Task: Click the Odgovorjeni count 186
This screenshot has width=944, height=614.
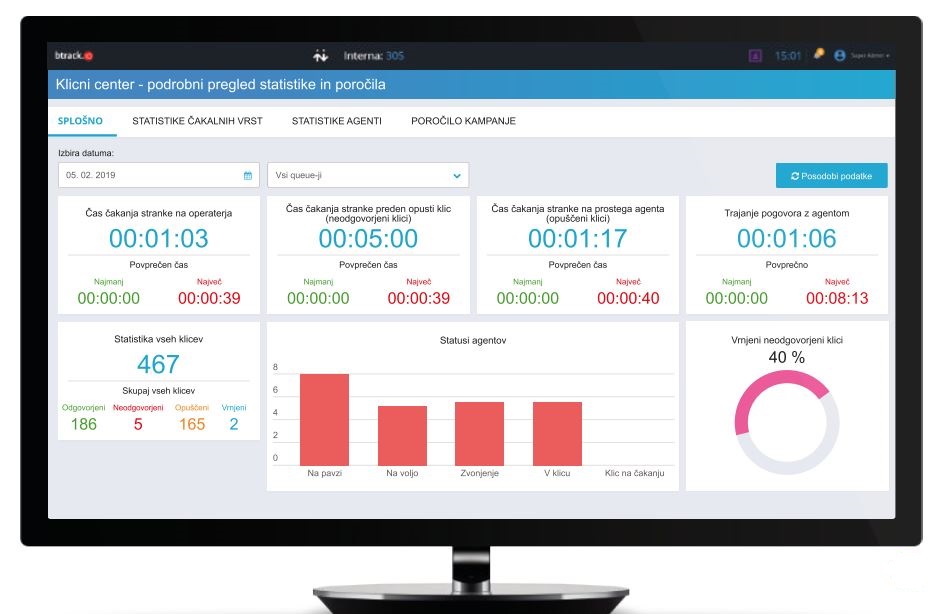Action: tap(84, 424)
